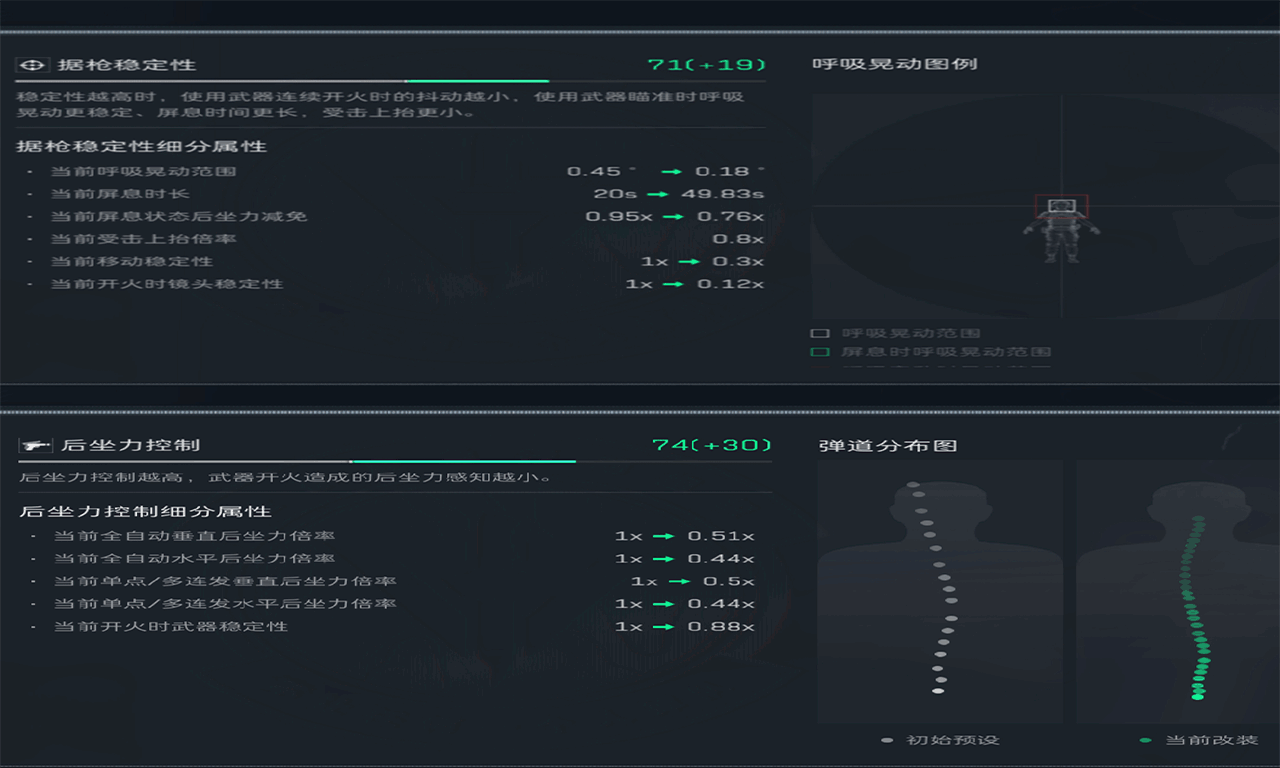Click the green 当前改装 legend dot

[x=1146, y=740]
